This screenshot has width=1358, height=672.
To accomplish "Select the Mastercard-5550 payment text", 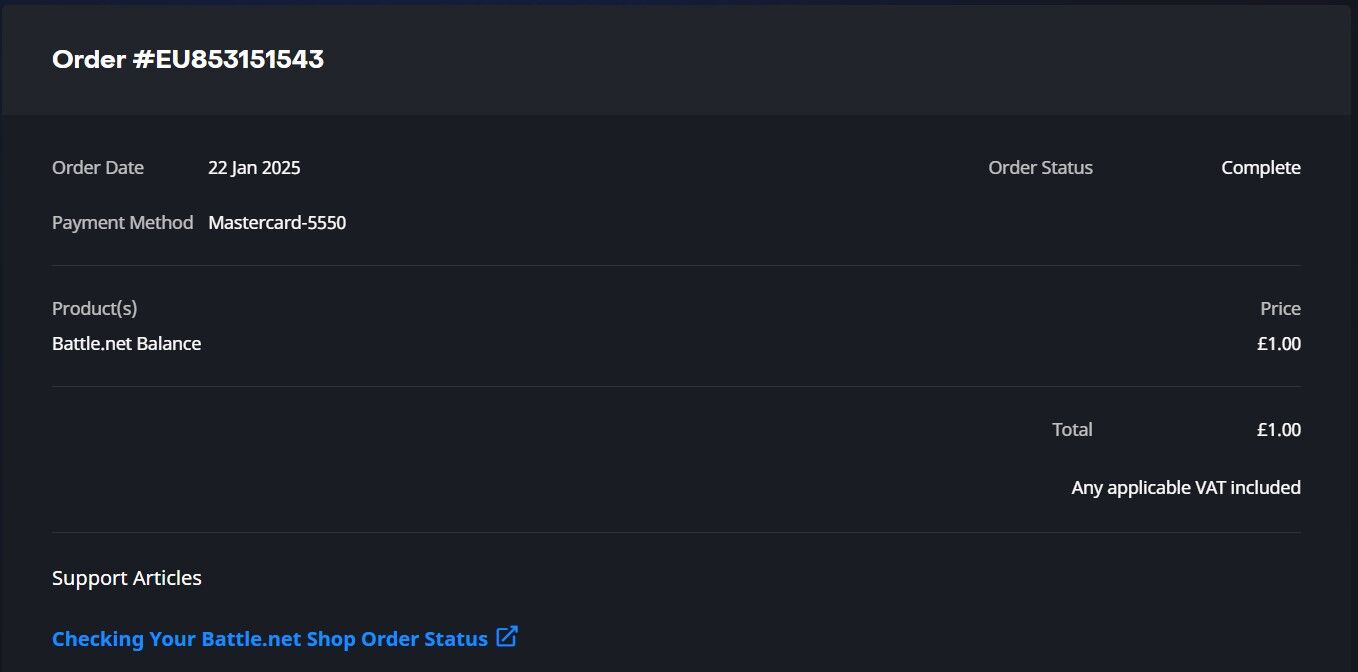I will click(277, 223).
